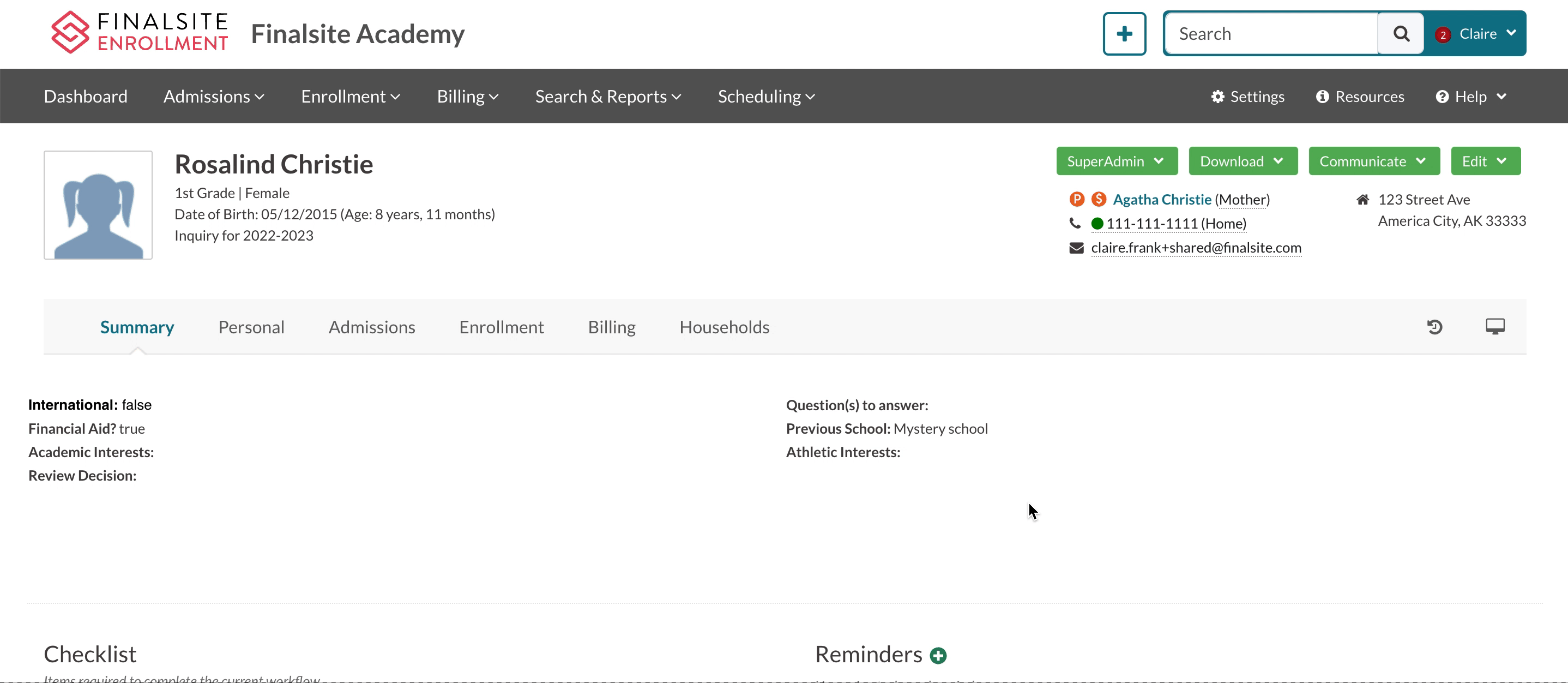Open the activity history clock icon
The image size is (1568, 683).
coord(1434,327)
